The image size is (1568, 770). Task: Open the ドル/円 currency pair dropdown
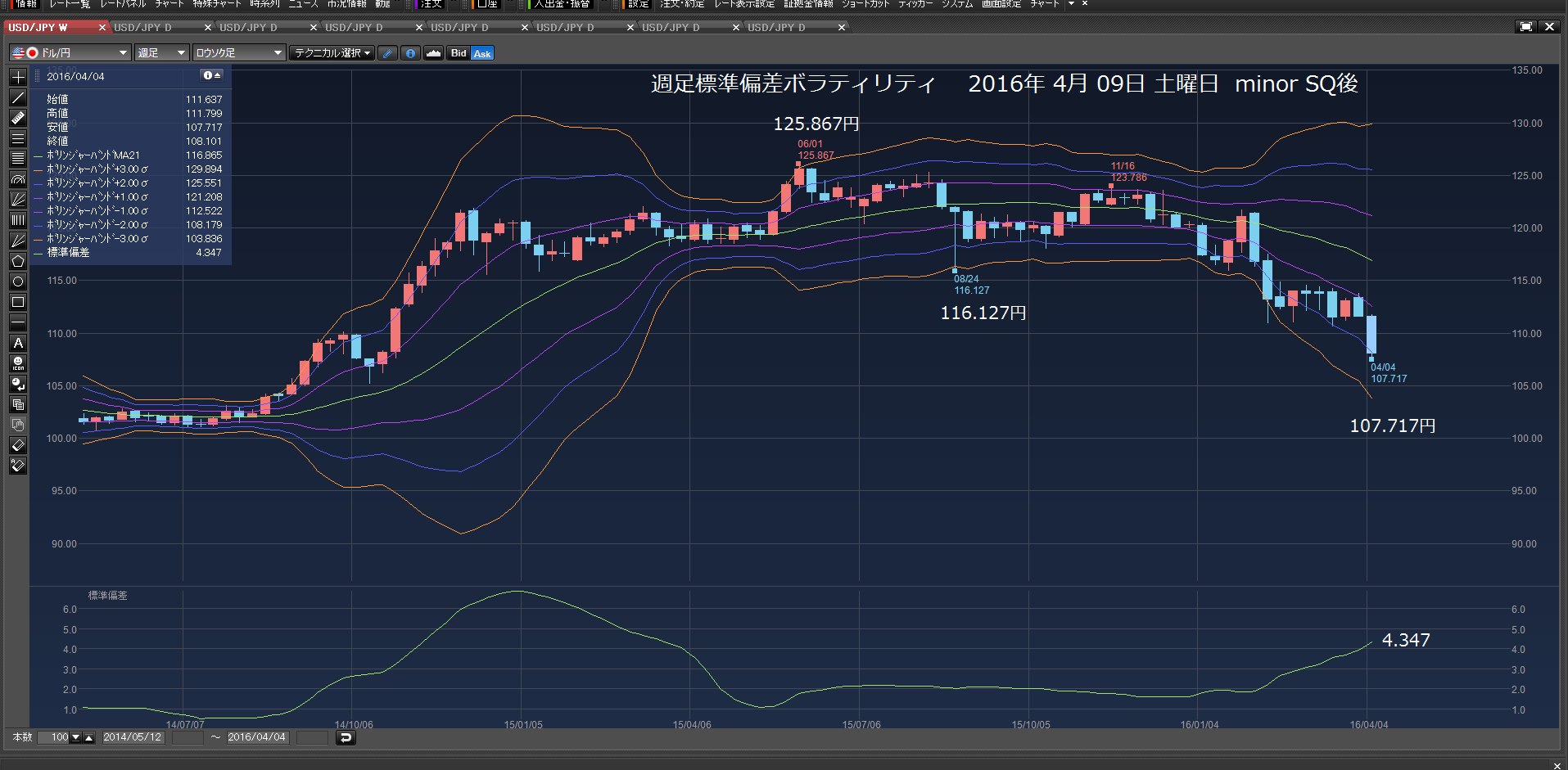click(70, 53)
